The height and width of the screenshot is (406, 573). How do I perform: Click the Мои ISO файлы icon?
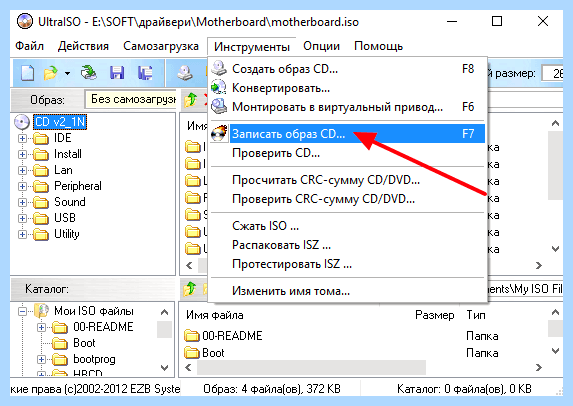41,311
